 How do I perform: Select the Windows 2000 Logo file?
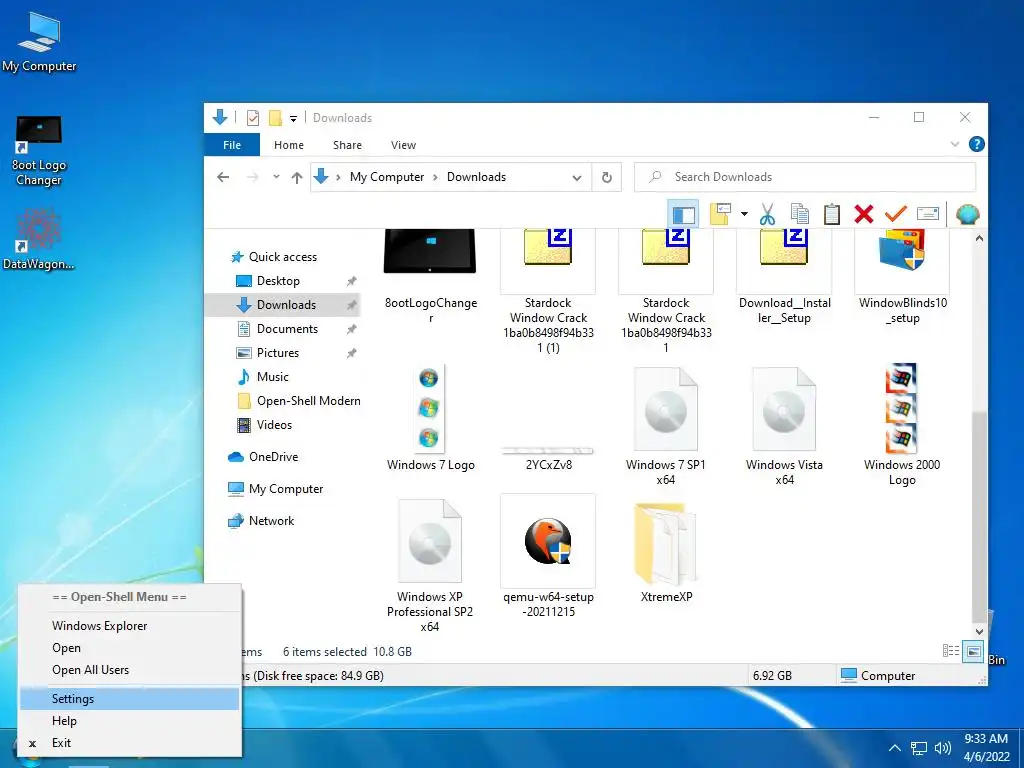(x=902, y=424)
